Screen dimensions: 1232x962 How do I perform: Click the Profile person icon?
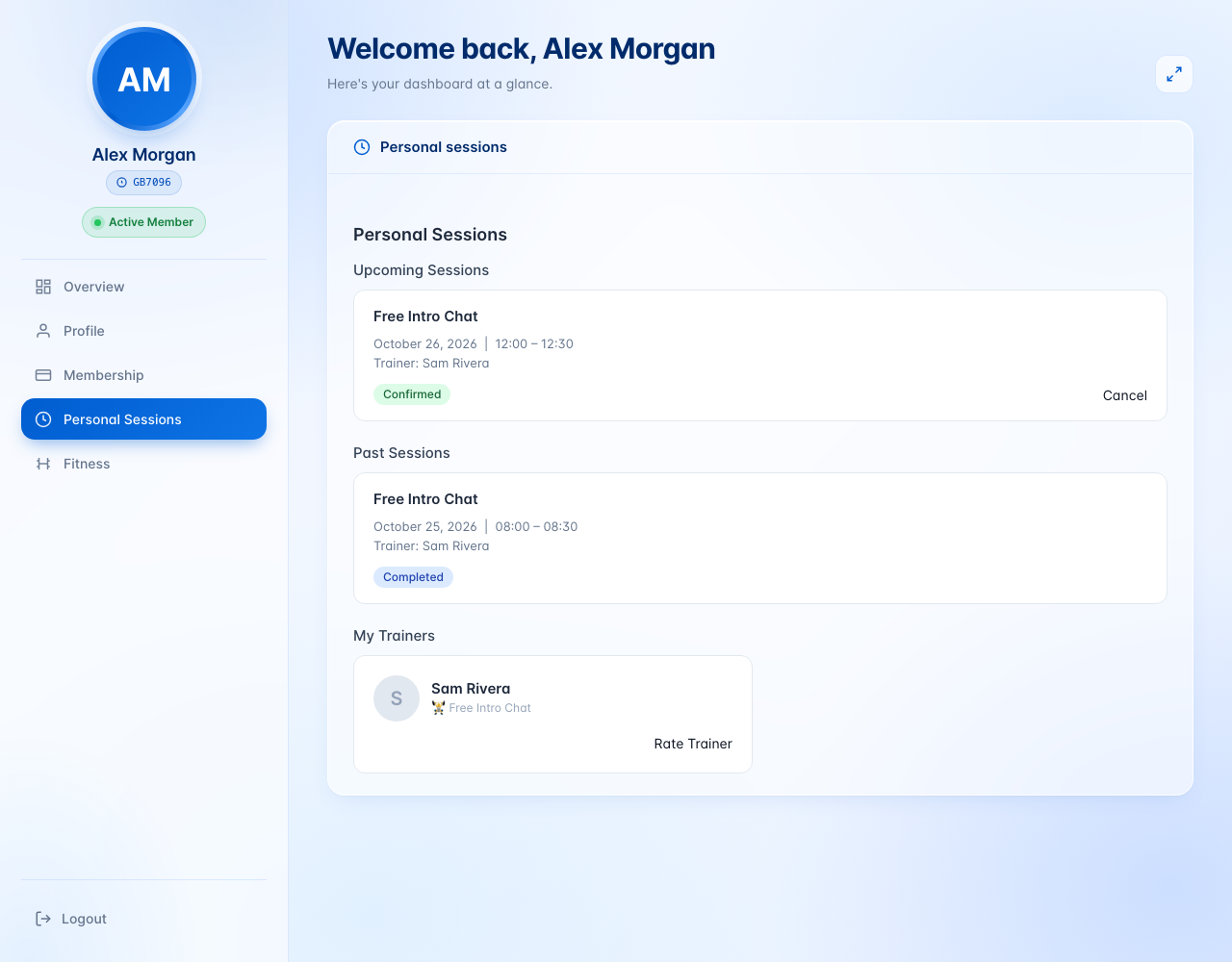click(43, 331)
